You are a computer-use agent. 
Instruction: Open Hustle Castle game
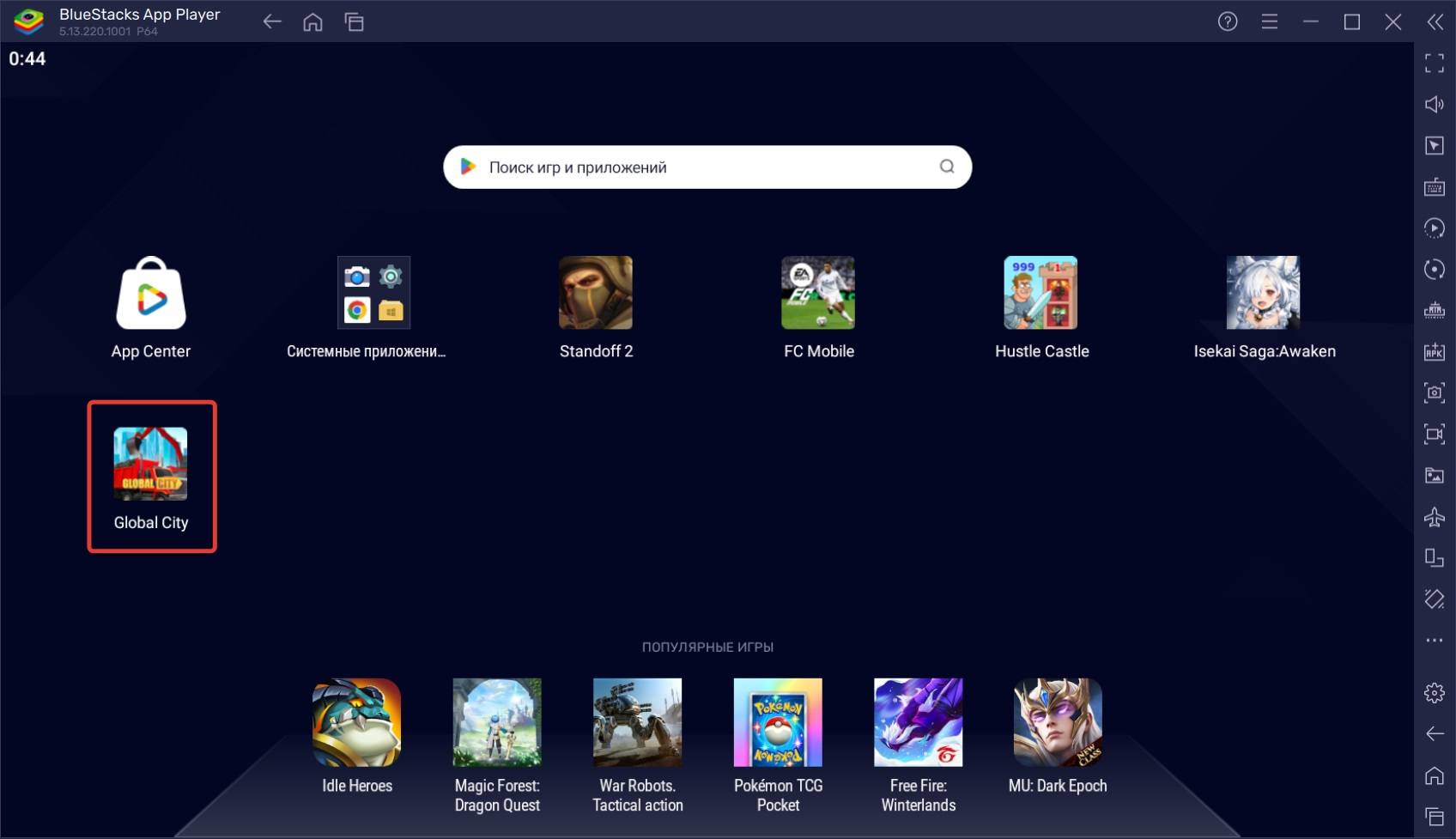click(1040, 293)
